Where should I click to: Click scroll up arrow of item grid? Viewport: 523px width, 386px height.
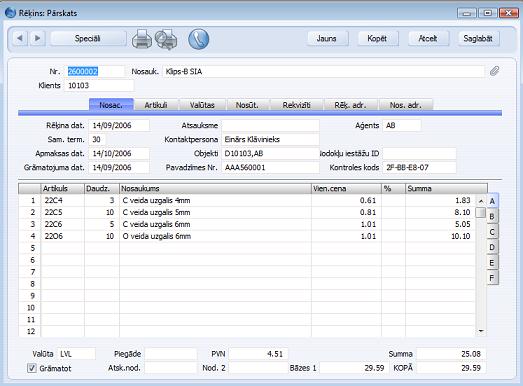[x=481, y=201]
